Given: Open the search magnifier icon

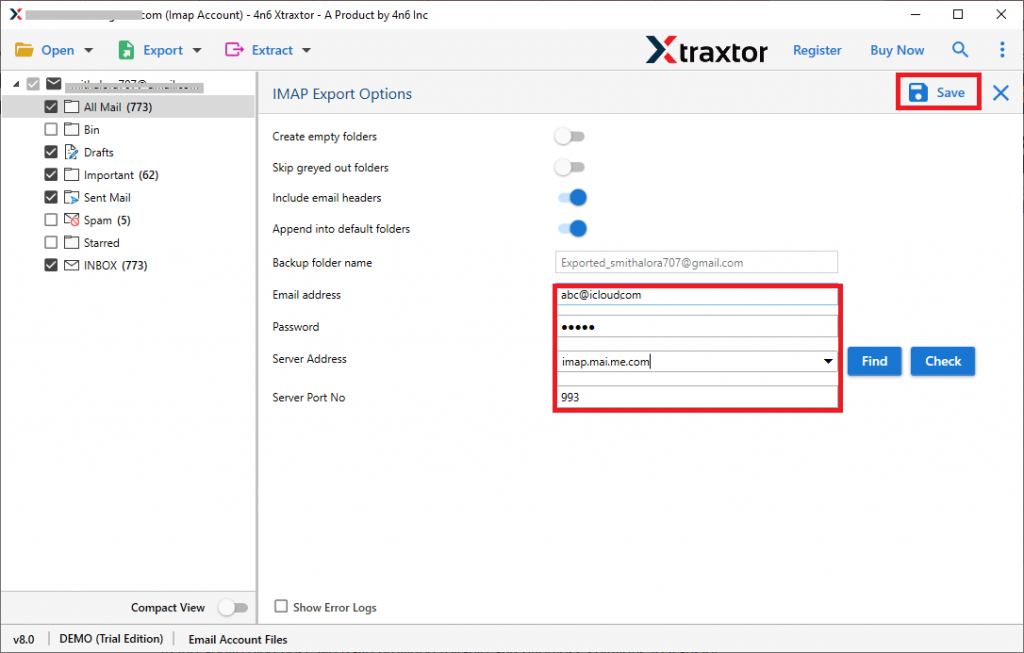Looking at the screenshot, I should (x=960, y=49).
